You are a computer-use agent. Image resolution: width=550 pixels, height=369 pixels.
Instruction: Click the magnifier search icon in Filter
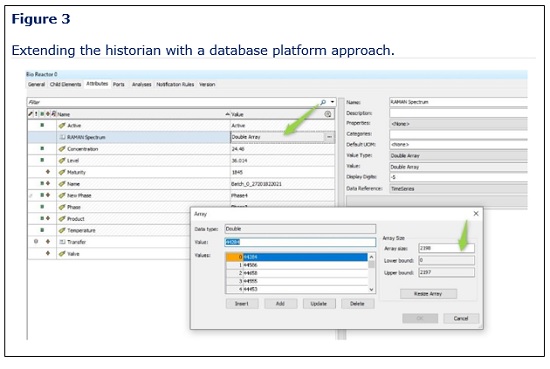pos(323,102)
